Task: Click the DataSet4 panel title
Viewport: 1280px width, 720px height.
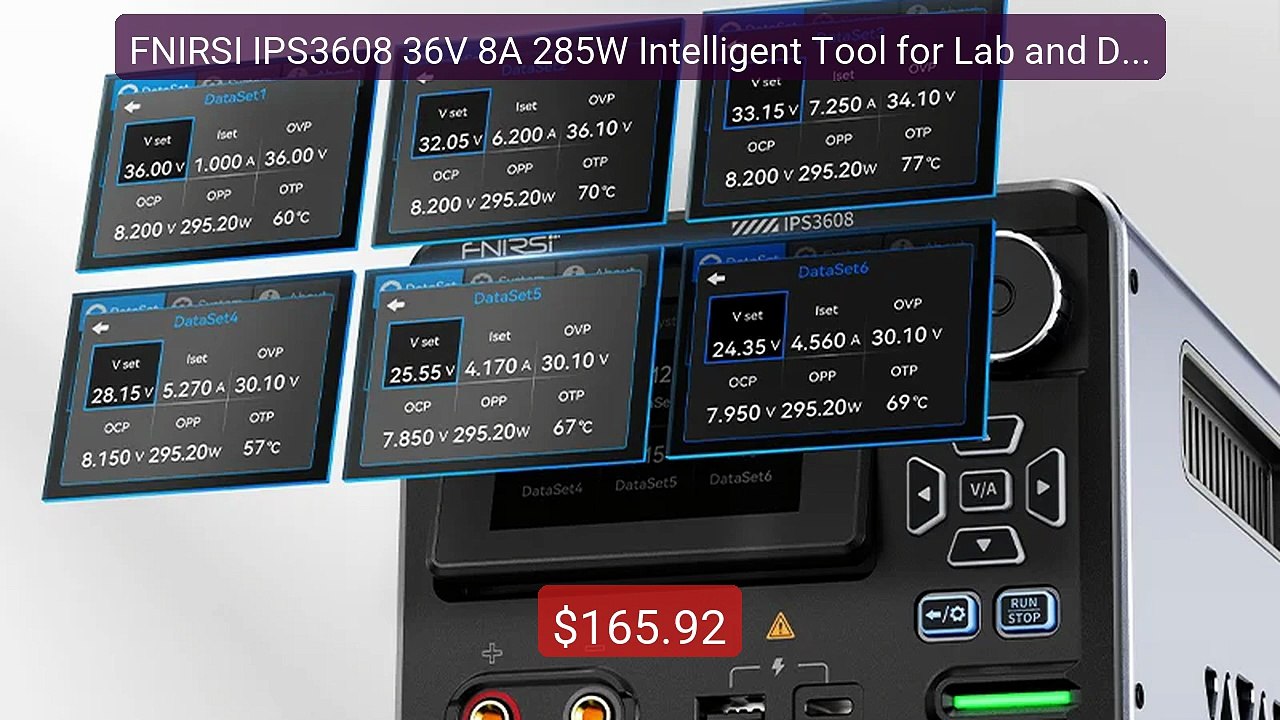Action: [205, 320]
